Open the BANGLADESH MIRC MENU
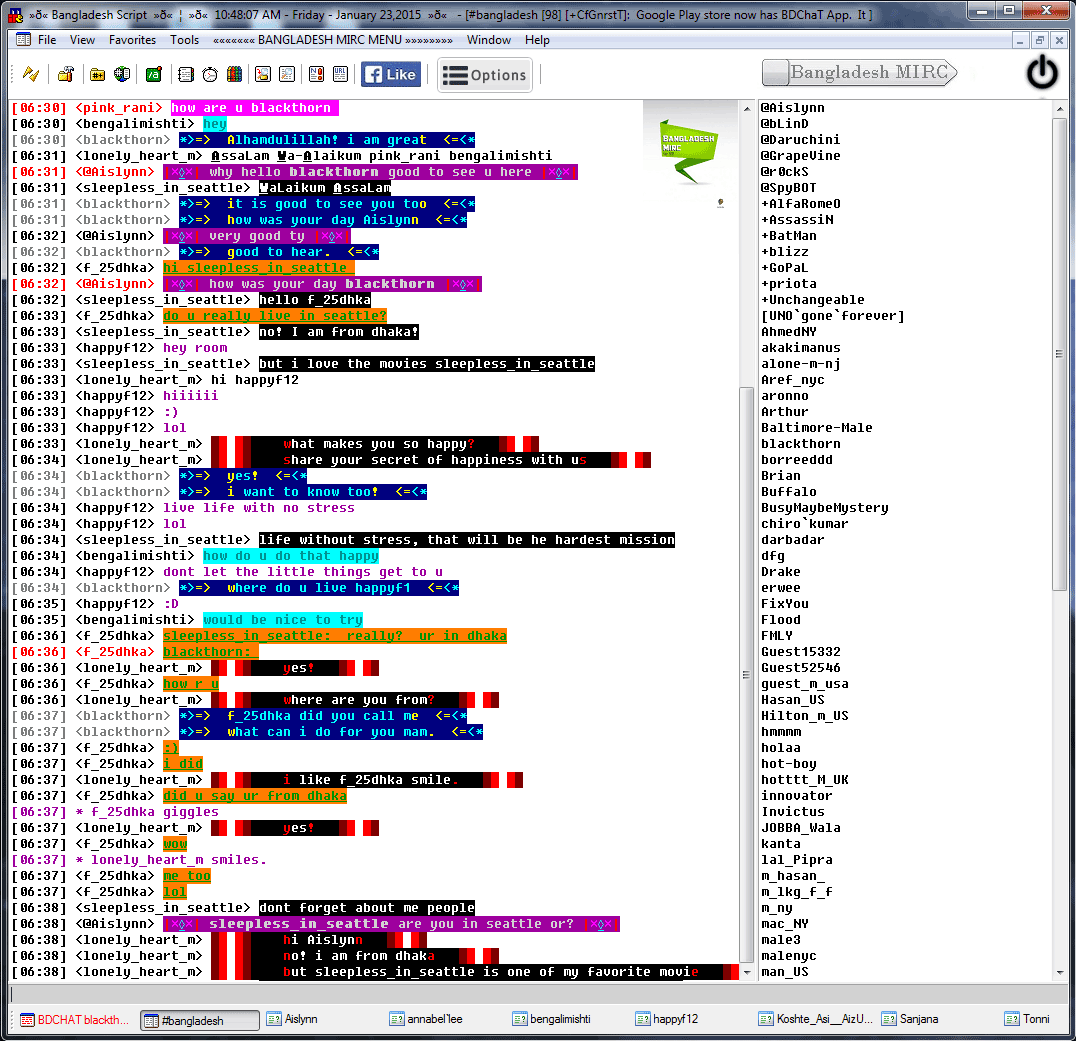Image resolution: width=1076 pixels, height=1041 pixels. tap(333, 40)
